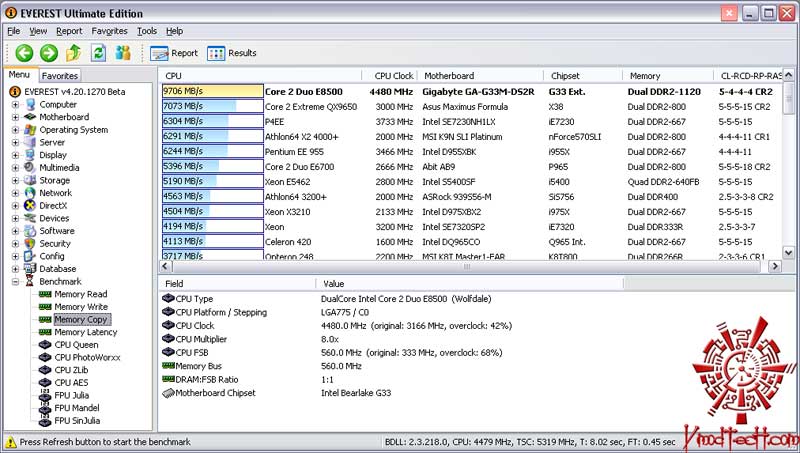This screenshot has width=800, height=453.
Task: Select the Config tree icon
Action: point(30,256)
